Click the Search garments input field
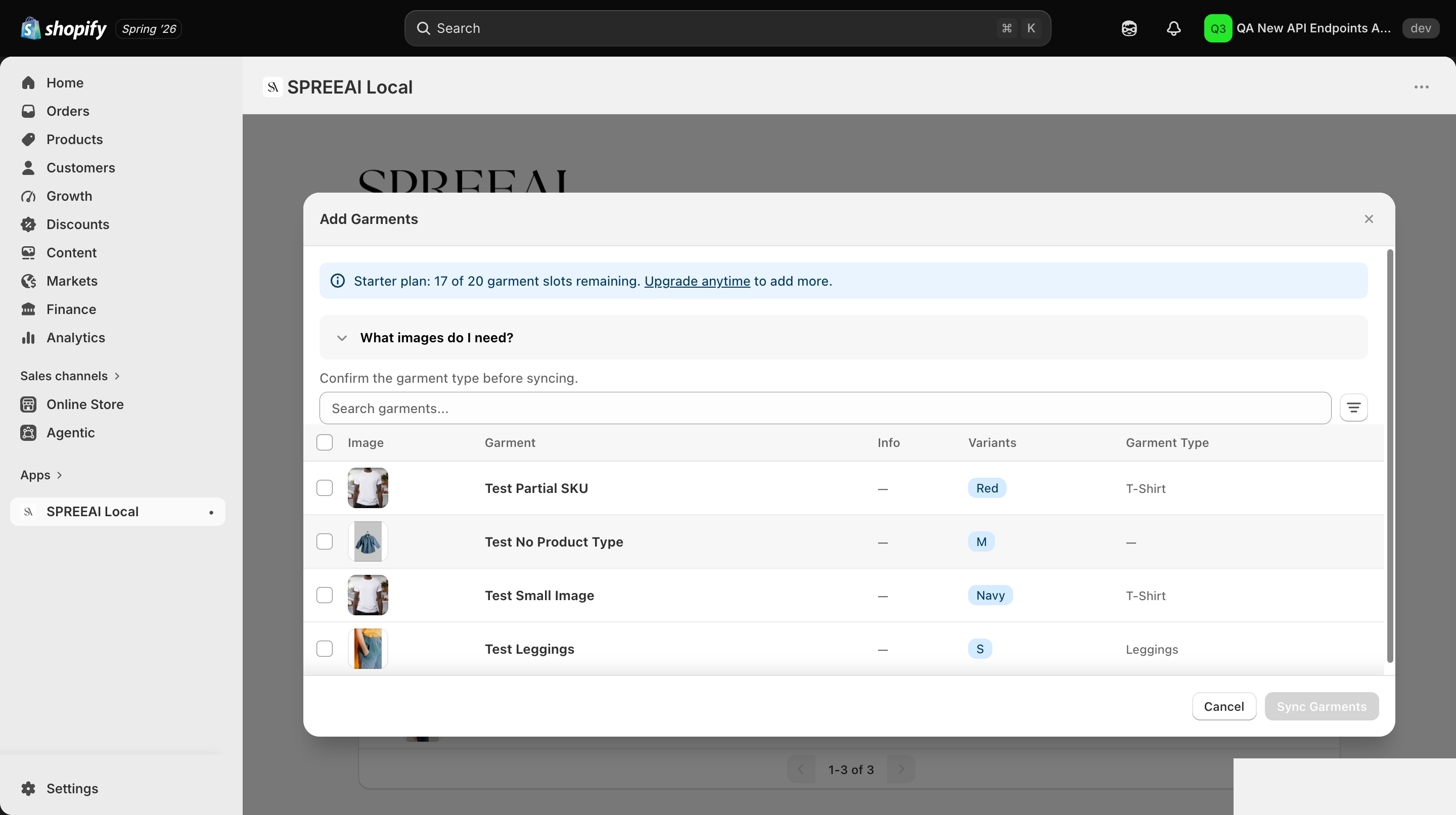The width and height of the screenshot is (1456, 815). 825,408
